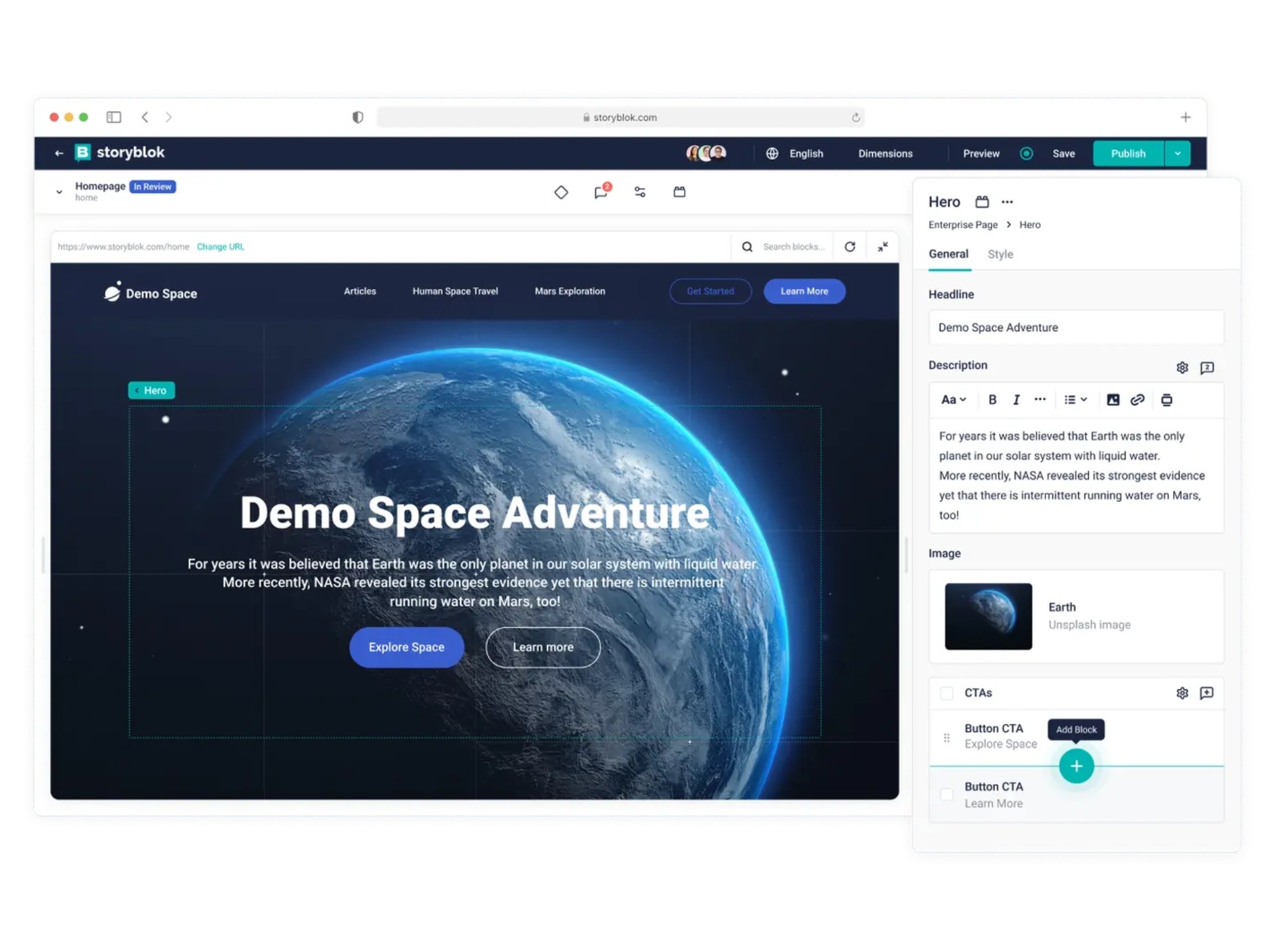Click the diamond blocks icon above the preview
The image size is (1270, 952).
[561, 192]
